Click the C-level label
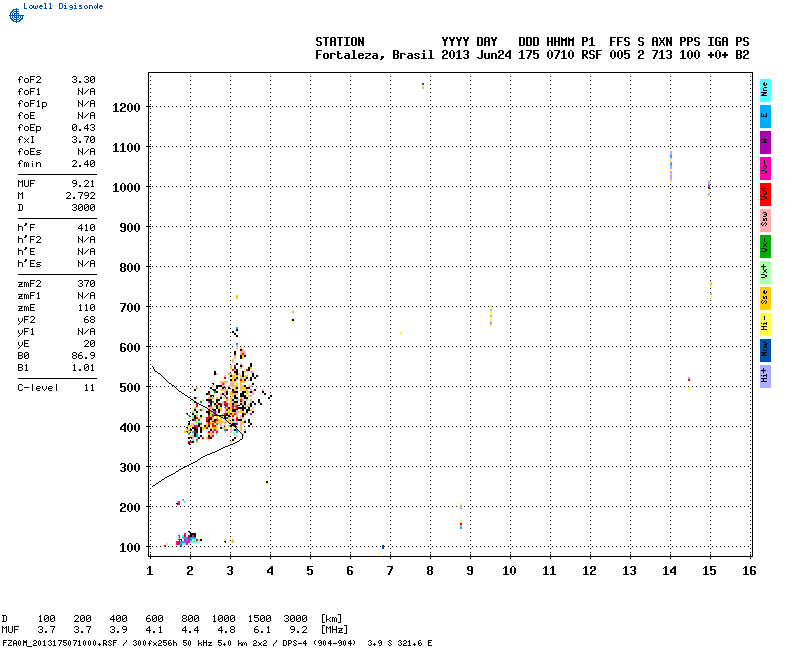 click(x=38, y=388)
